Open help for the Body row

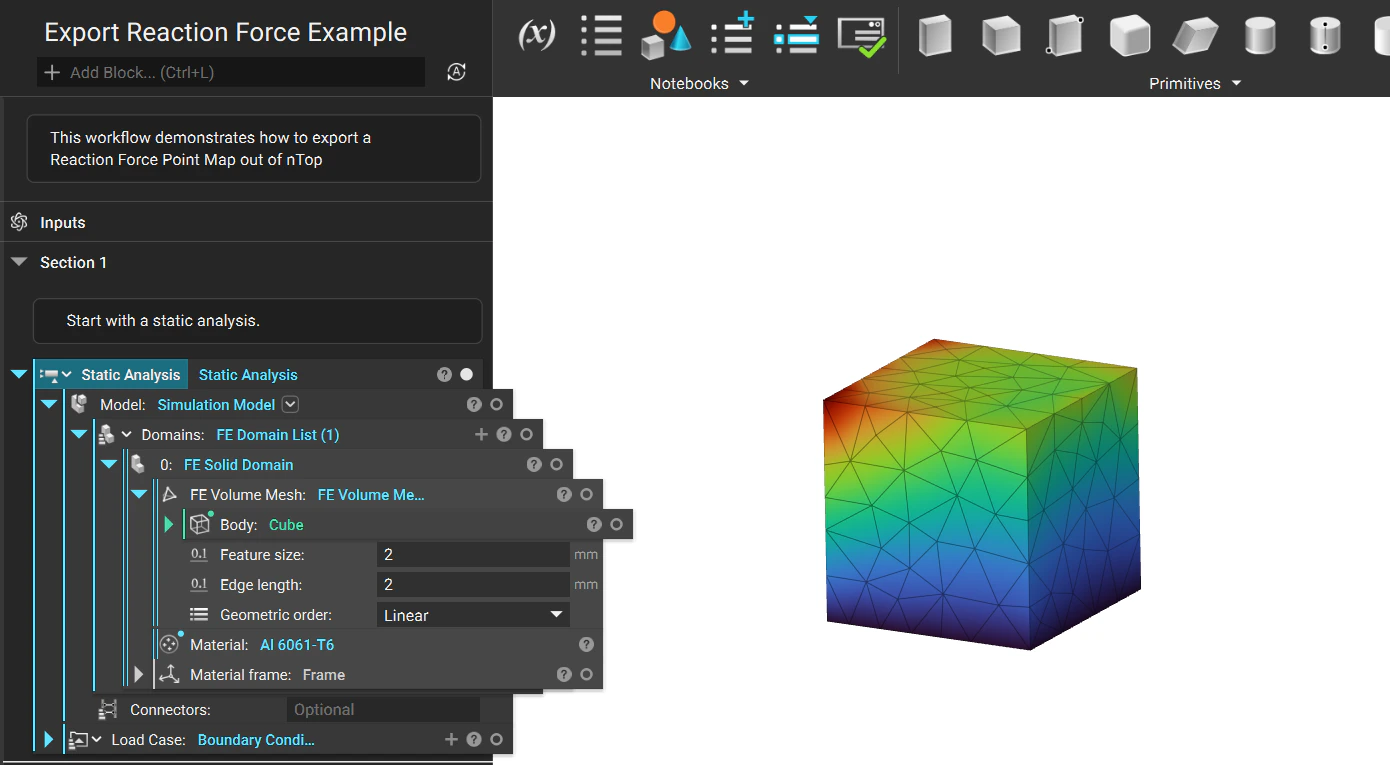pyautogui.click(x=594, y=524)
